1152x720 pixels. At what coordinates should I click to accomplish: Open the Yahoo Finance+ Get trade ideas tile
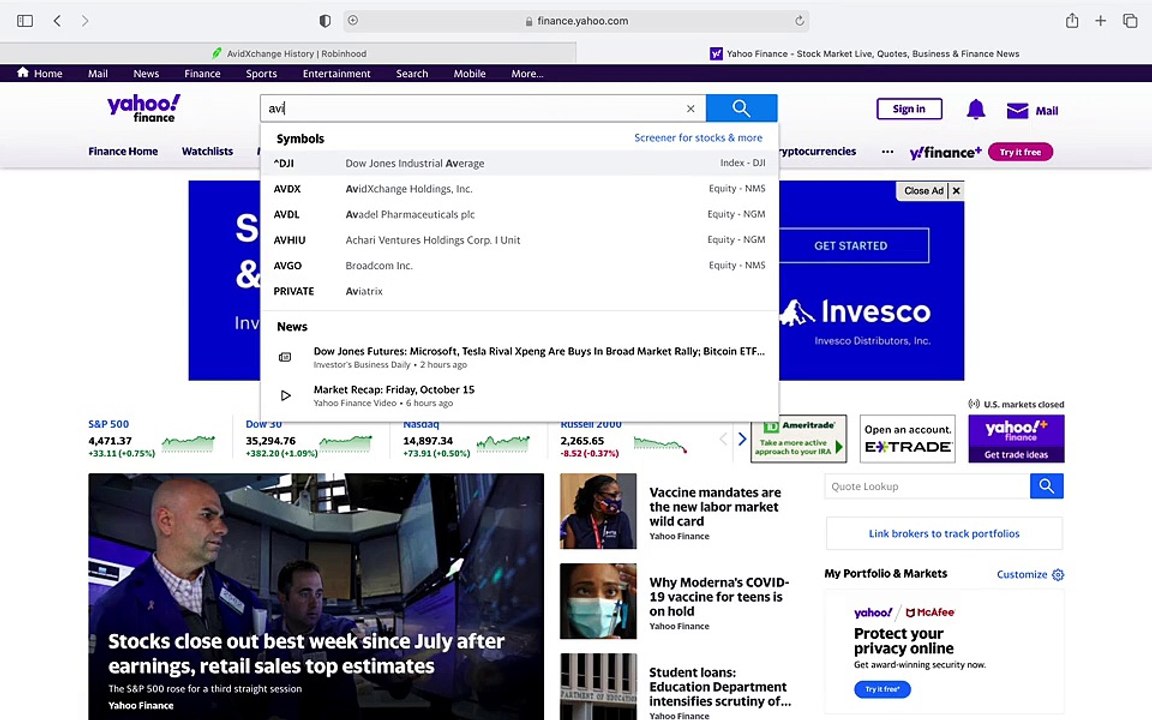click(1016, 439)
